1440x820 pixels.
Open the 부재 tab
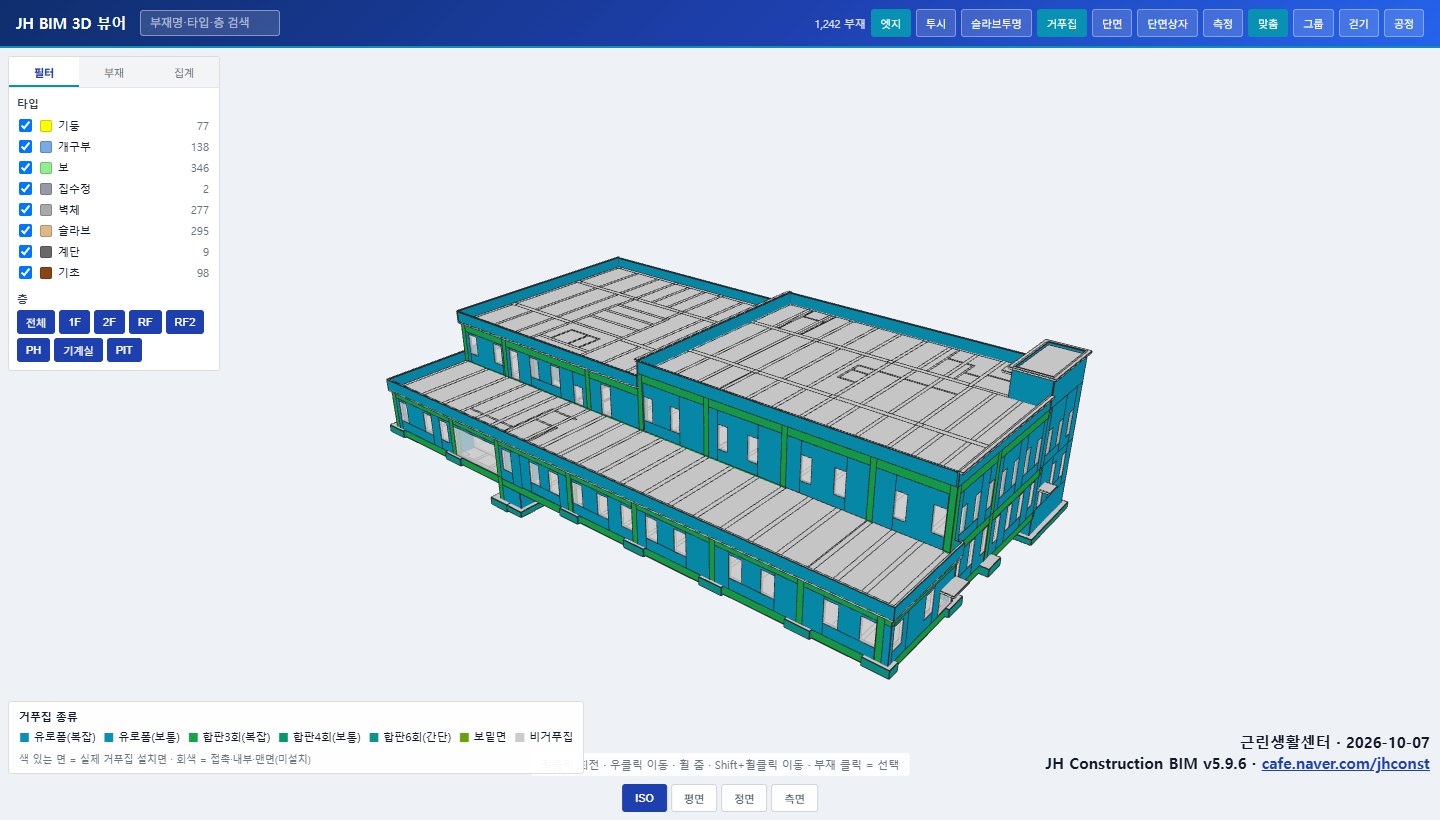tap(114, 73)
